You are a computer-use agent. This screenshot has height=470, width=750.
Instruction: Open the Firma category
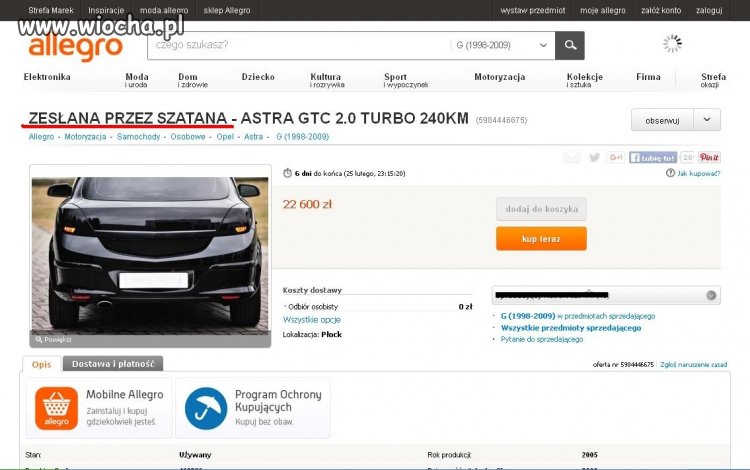pyautogui.click(x=648, y=77)
